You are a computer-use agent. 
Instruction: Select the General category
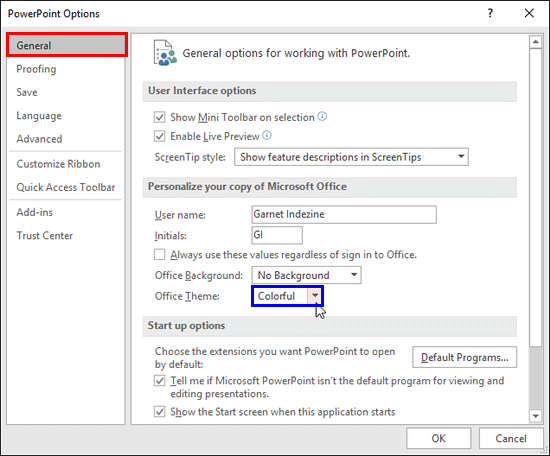pyautogui.click(x=67, y=45)
